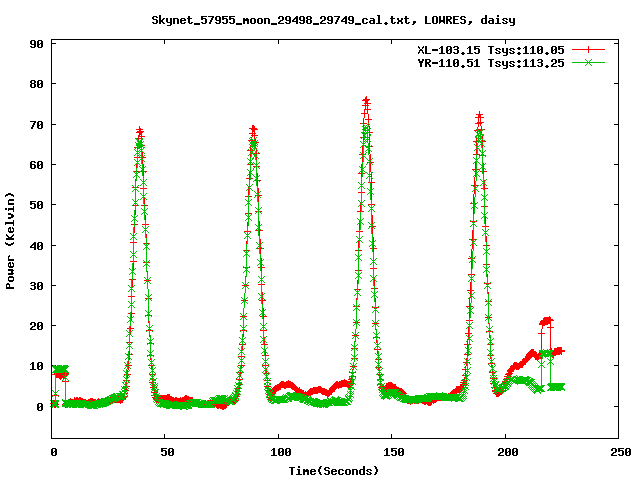640x480 pixels.
Task: Click the red step bump near 21 Kelvin
Action: tap(546, 321)
